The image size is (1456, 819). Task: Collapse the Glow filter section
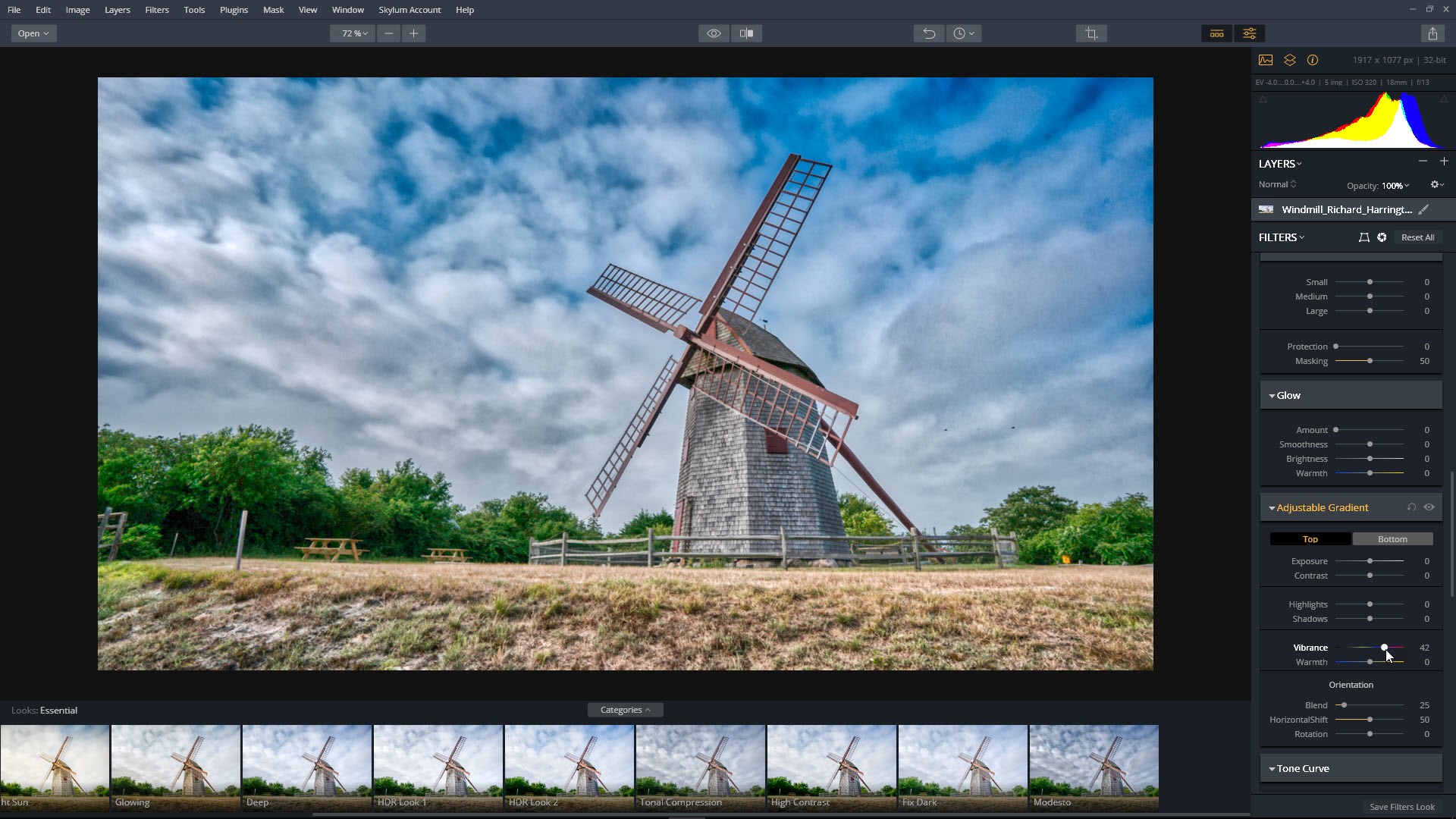pos(1272,396)
